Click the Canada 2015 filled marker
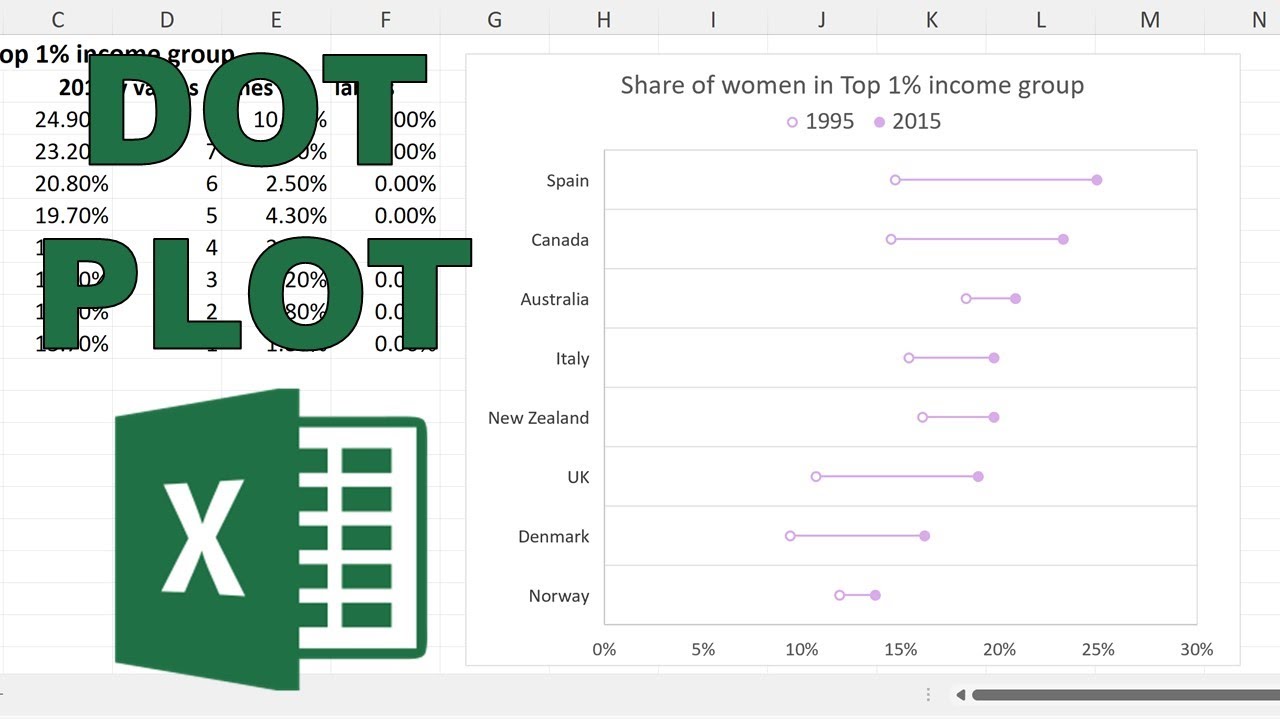1280x720 pixels. click(x=1063, y=239)
